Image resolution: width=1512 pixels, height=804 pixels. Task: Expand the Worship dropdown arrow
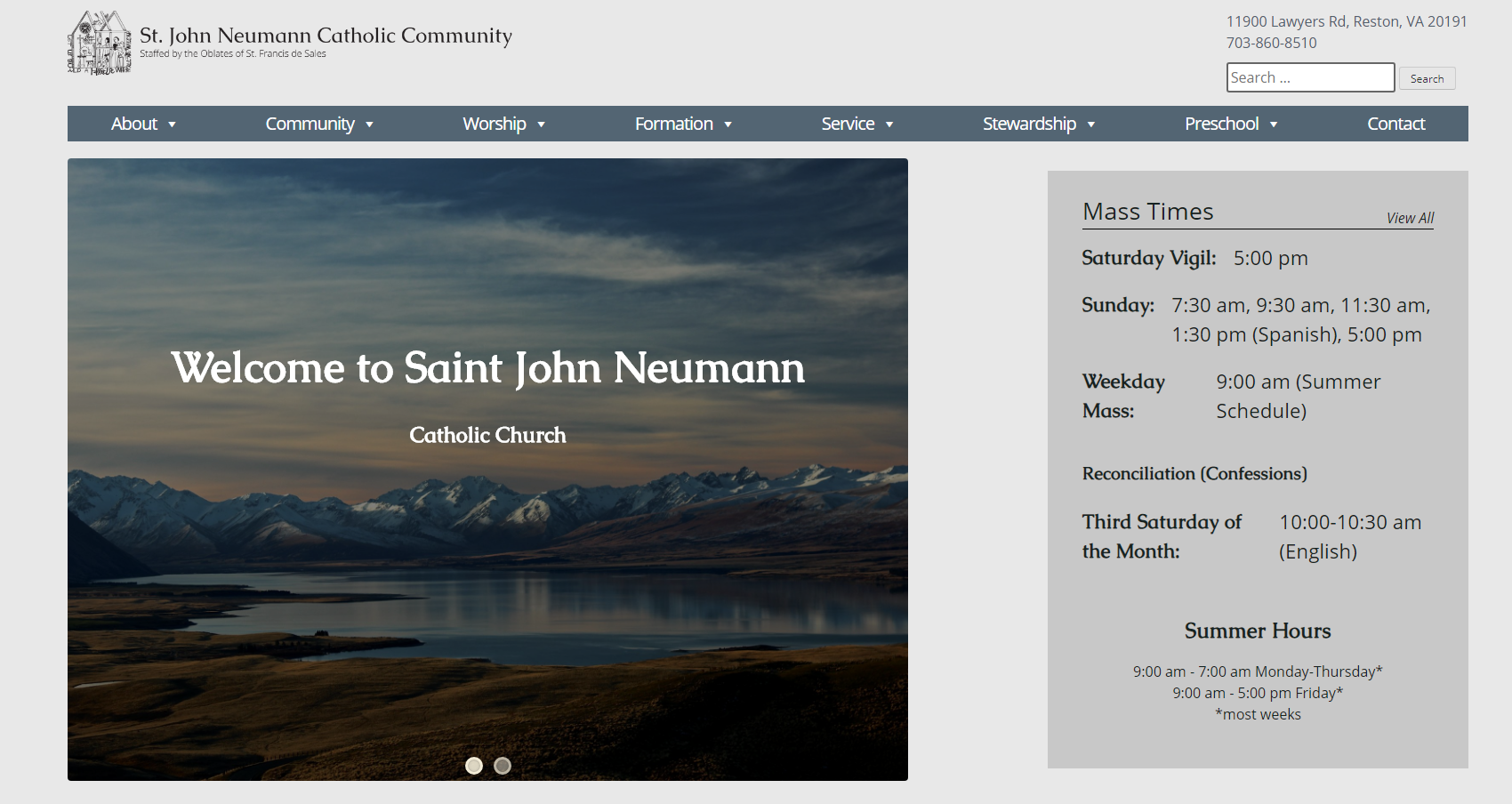point(541,125)
